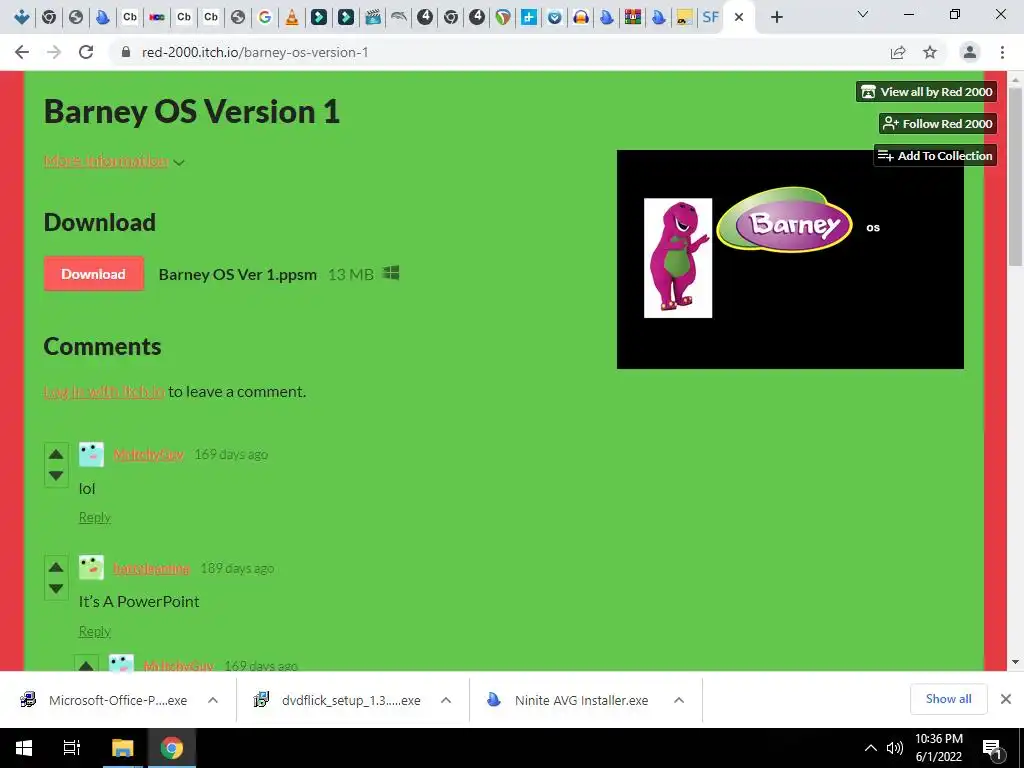Click the Chrome taskbar icon
Image resolution: width=1024 pixels, height=768 pixels.
172,748
